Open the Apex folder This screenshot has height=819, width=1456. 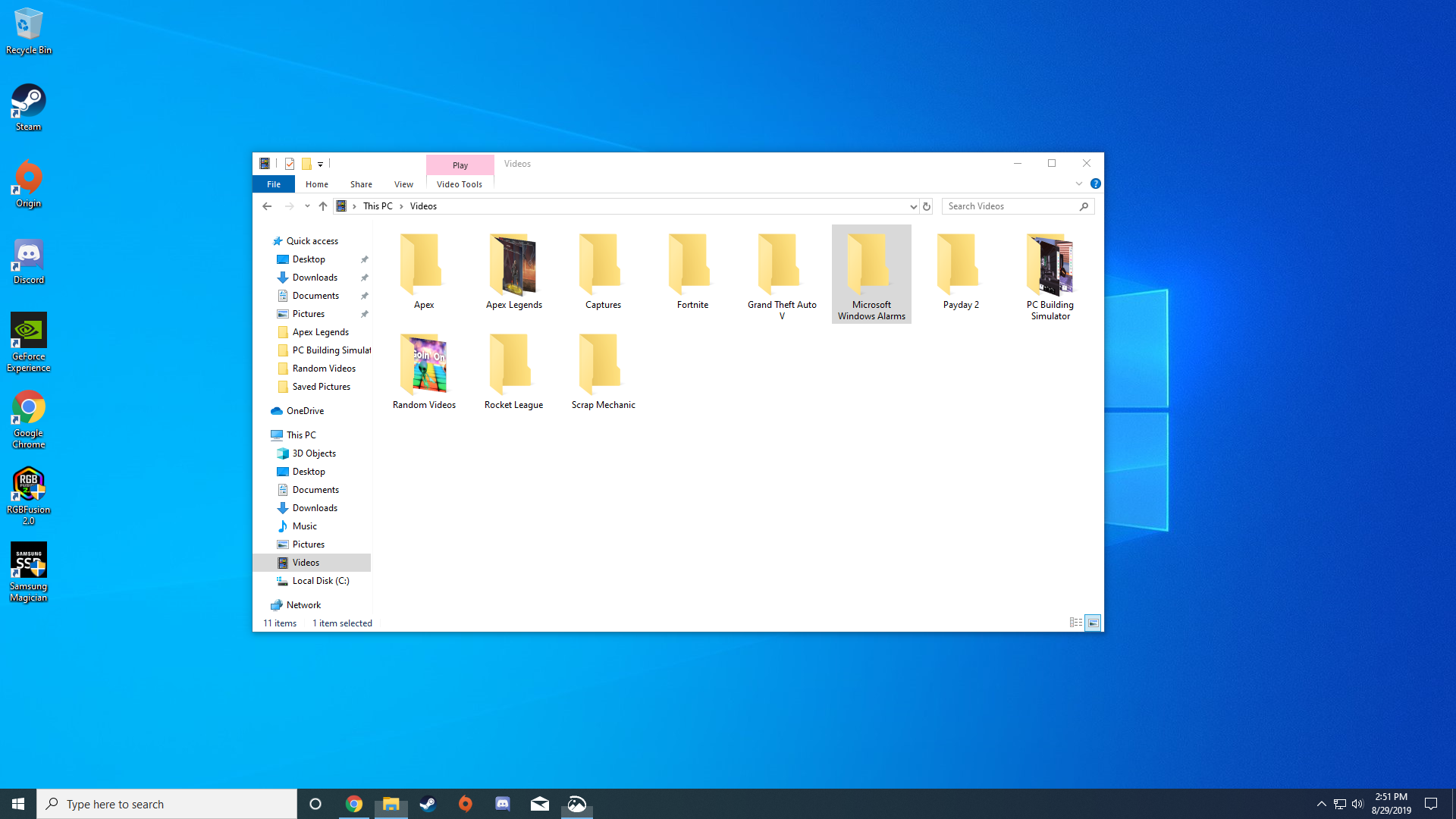pos(424,271)
